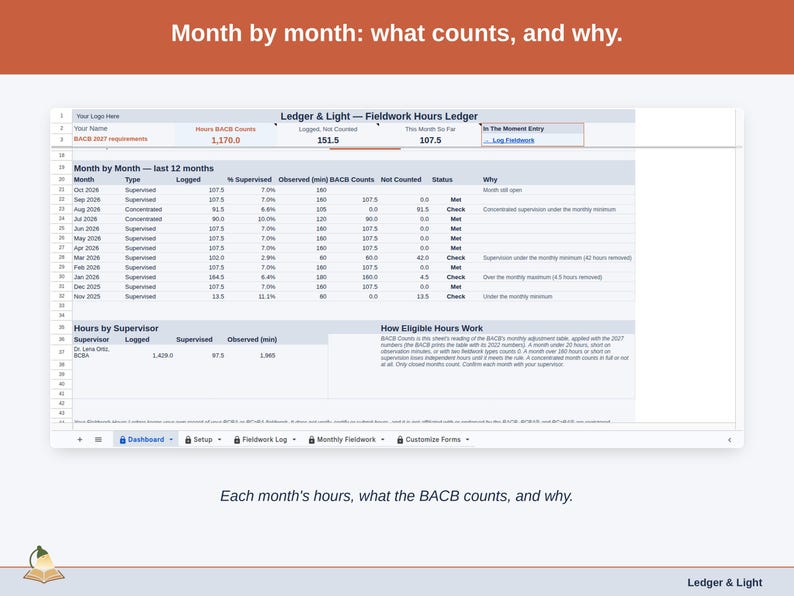794x596 pixels.
Task: Click Concentrated type in Jul 2026 row
Action: [x=143, y=219]
